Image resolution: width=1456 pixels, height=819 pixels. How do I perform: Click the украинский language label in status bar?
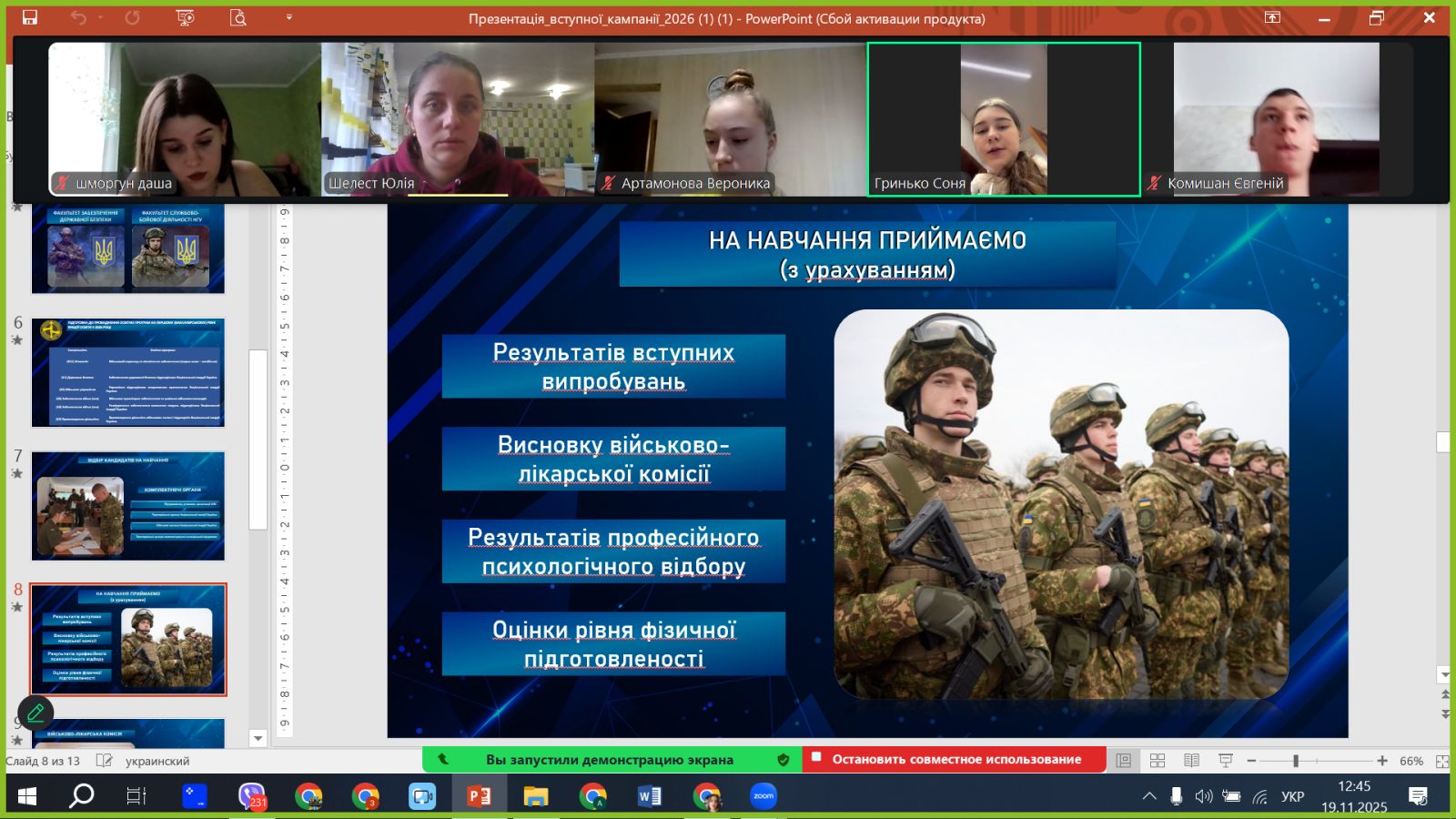(x=157, y=761)
